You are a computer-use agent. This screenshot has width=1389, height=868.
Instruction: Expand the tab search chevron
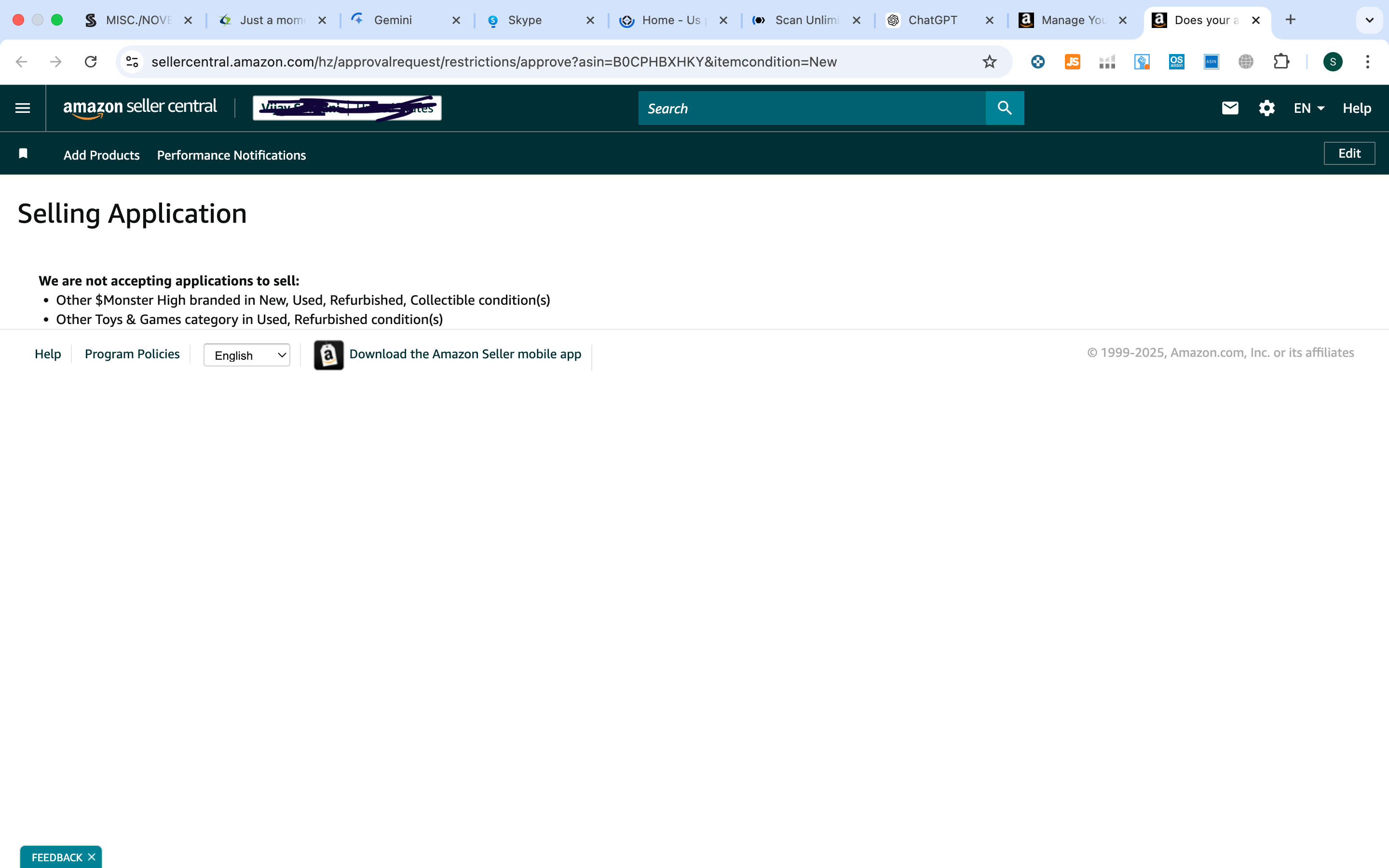[1370, 21]
